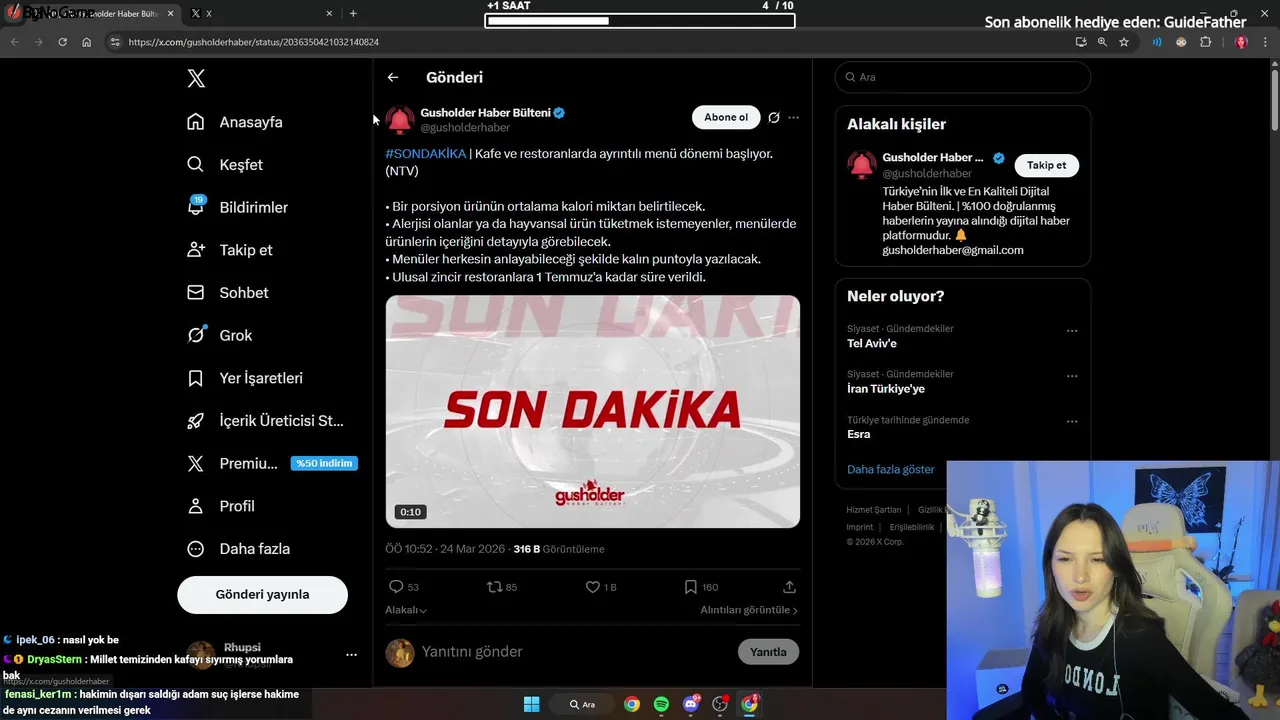This screenshot has height=720, width=1280.
Task: Click the Ara search field on X
Action: 963,77
